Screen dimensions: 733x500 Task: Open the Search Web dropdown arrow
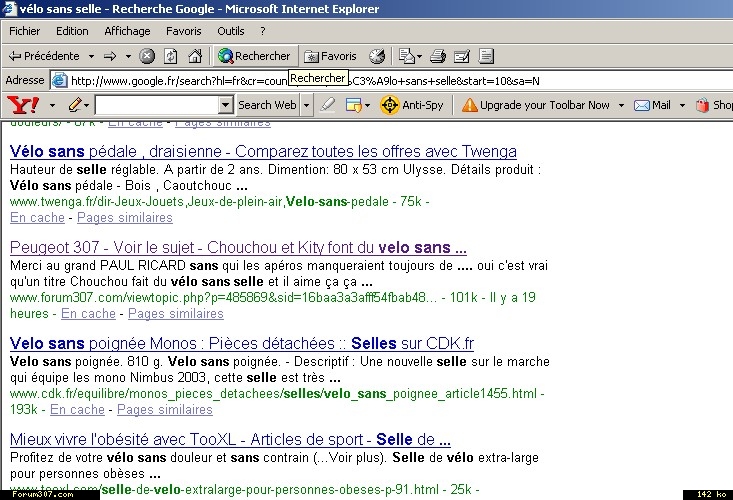click(306, 106)
